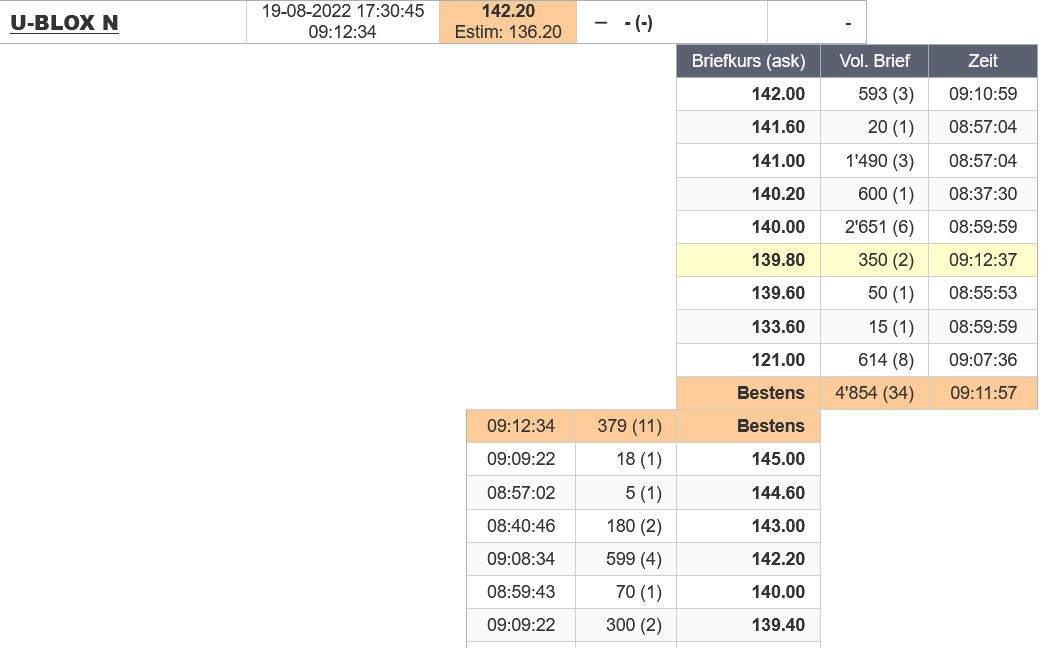This screenshot has height=648, width=1053.
Task: Click the highlighted time 09:12:37
Action: tap(982, 260)
